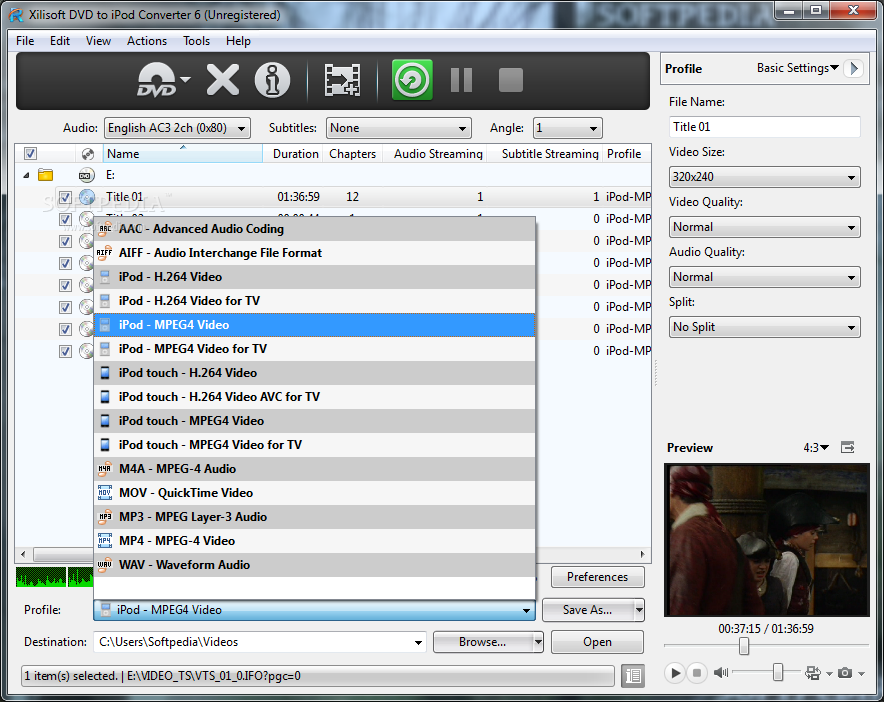884x702 pixels.
Task: Select iPod - H.264 Video profile
Action: pyautogui.click(x=314, y=277)
